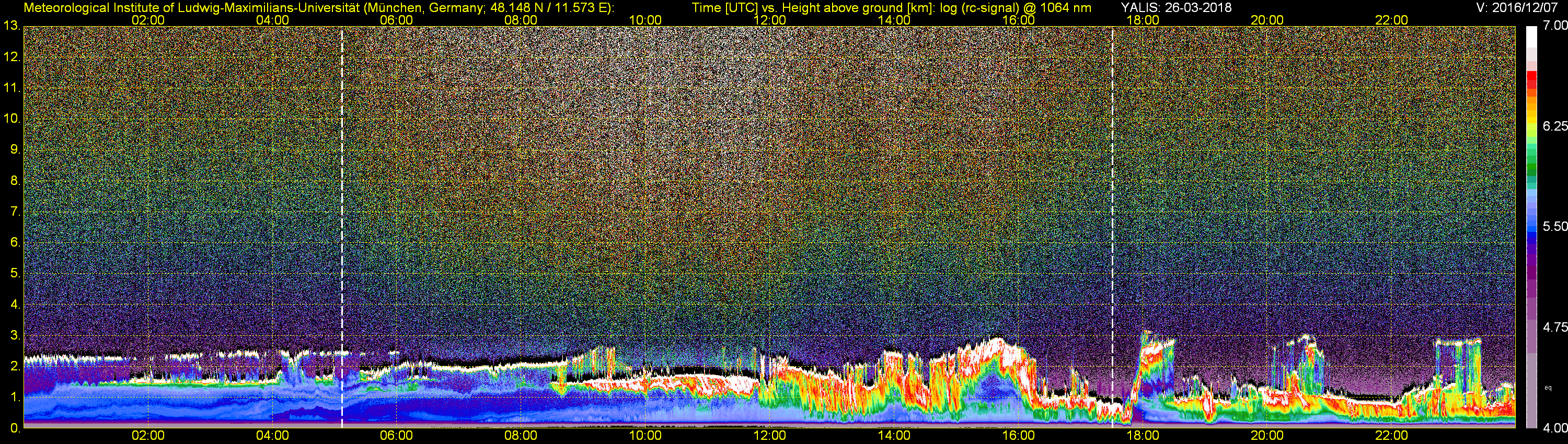Select 14:00 on the bottom time axis
This screenshot has width=1568, height=444.
(894, 436)
